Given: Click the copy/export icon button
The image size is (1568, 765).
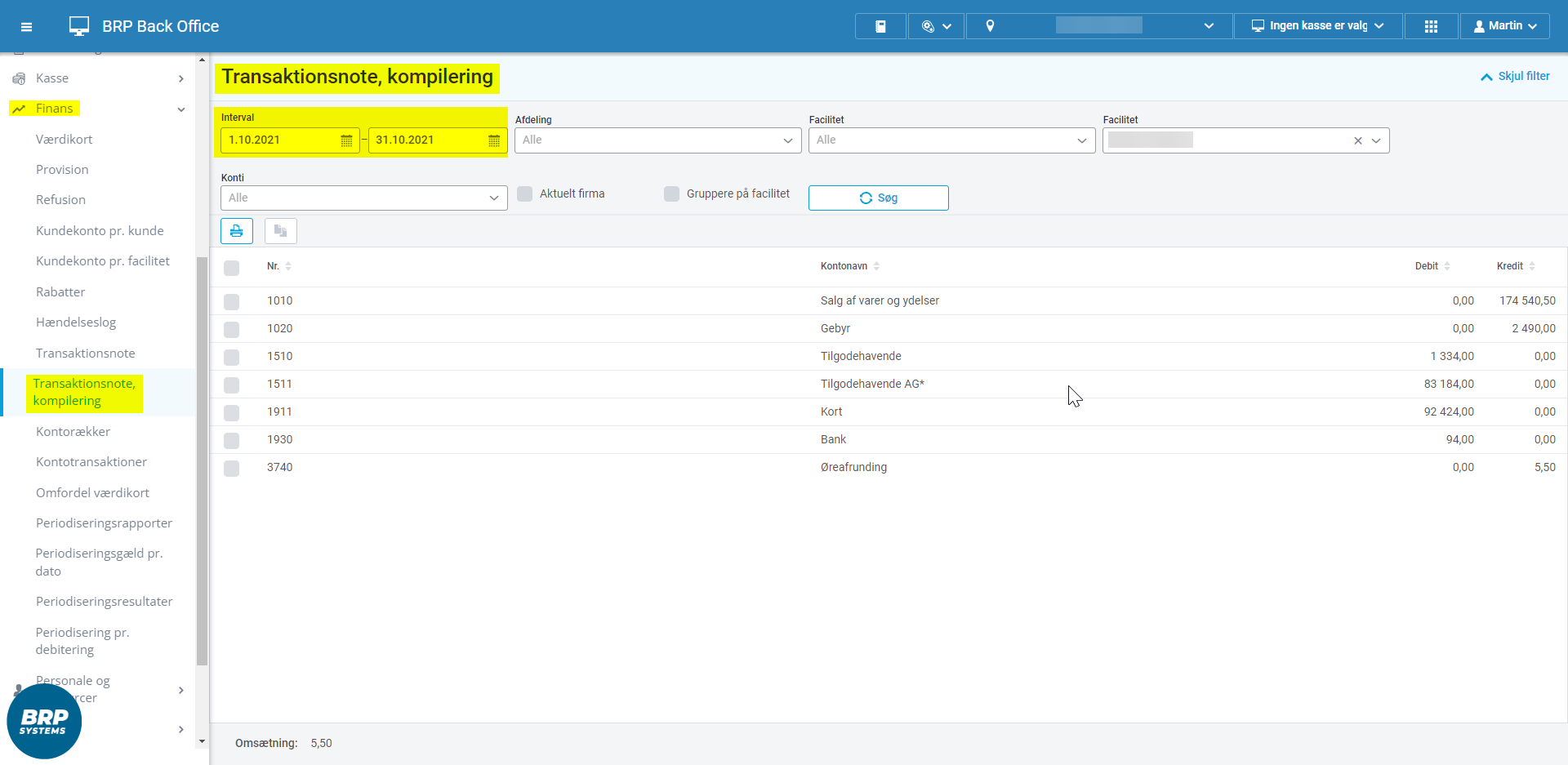Looking at the screenshot, I should tap(281, 231).
